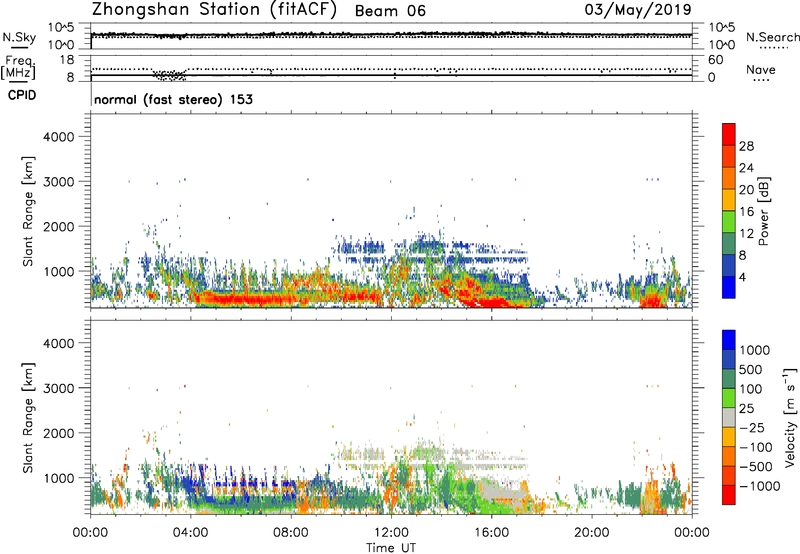Image resolution: width=800 pixels, height=554 pixels.
Task: Click the power colorbar tick "24"
Action: coord(746,168)
